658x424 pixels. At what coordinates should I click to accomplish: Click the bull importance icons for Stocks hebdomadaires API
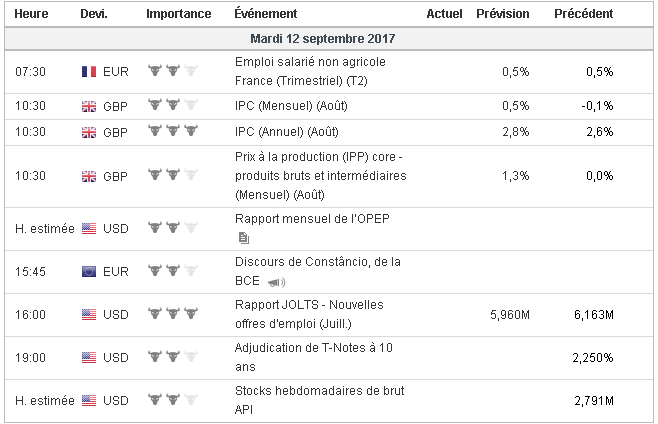tap(172, 400)
